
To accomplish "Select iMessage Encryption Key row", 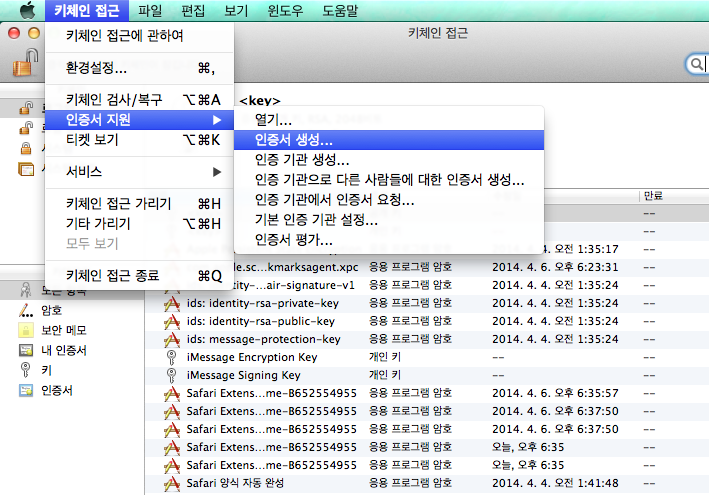I will coord(427,357).
